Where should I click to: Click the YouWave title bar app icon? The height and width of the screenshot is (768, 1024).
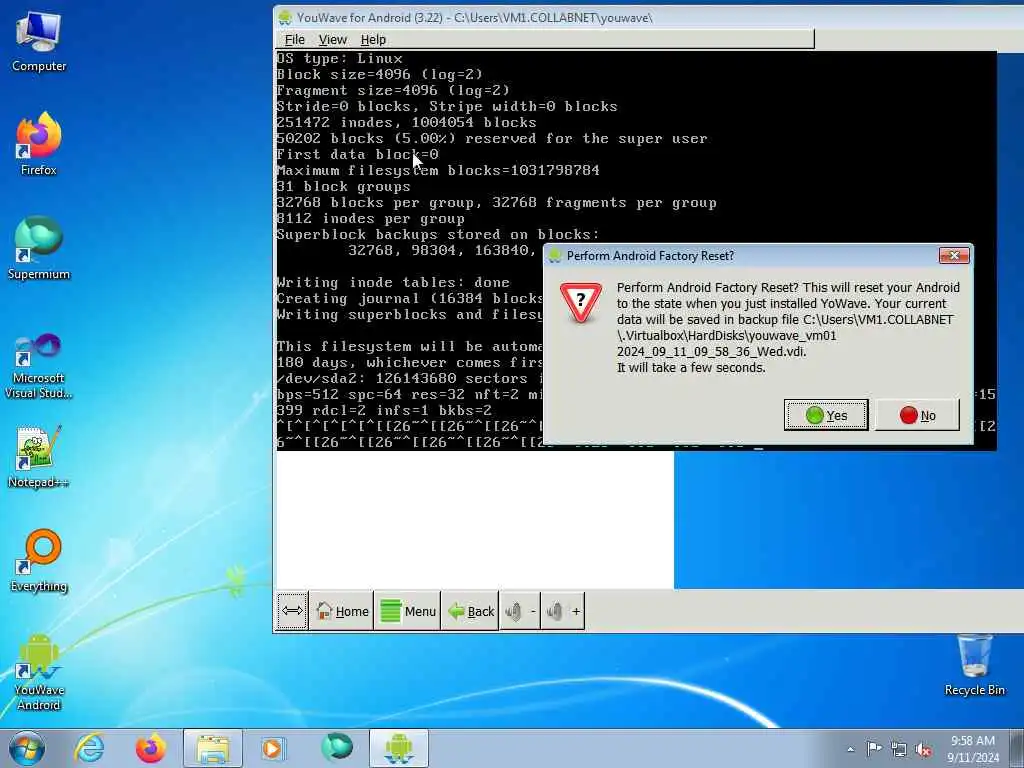tap(285, 18)
